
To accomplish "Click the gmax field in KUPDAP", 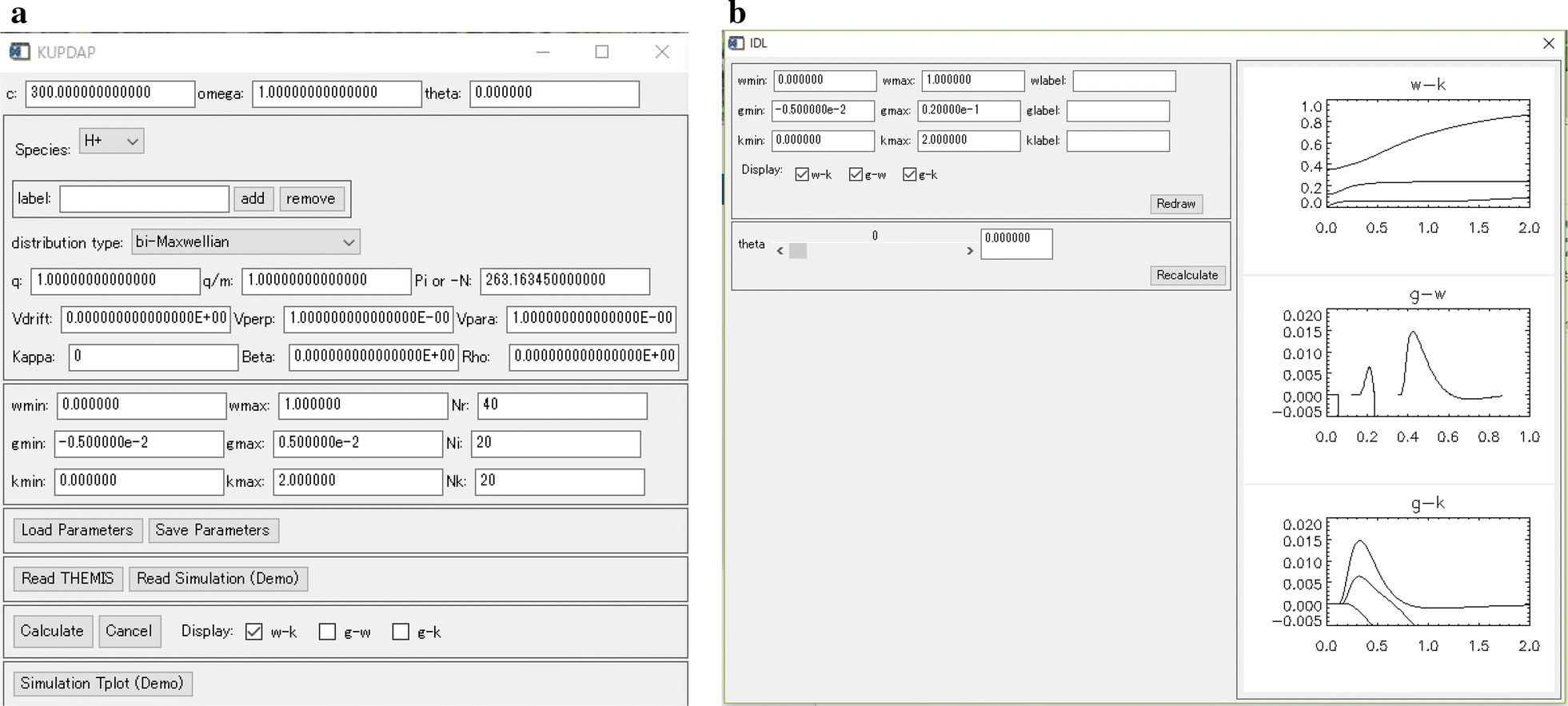I will pos(357,444).
